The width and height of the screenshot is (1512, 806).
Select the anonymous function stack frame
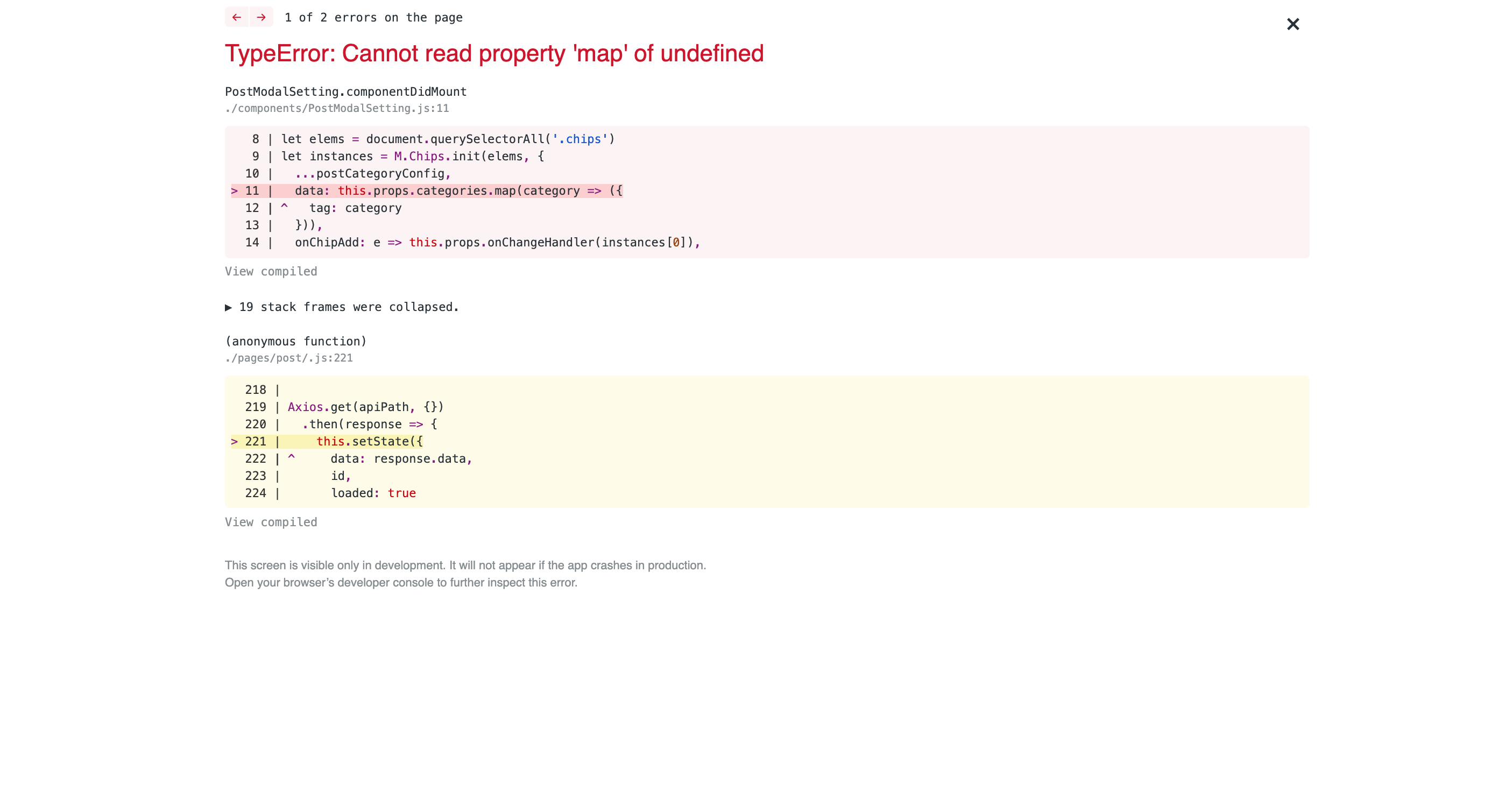(296, 341)
